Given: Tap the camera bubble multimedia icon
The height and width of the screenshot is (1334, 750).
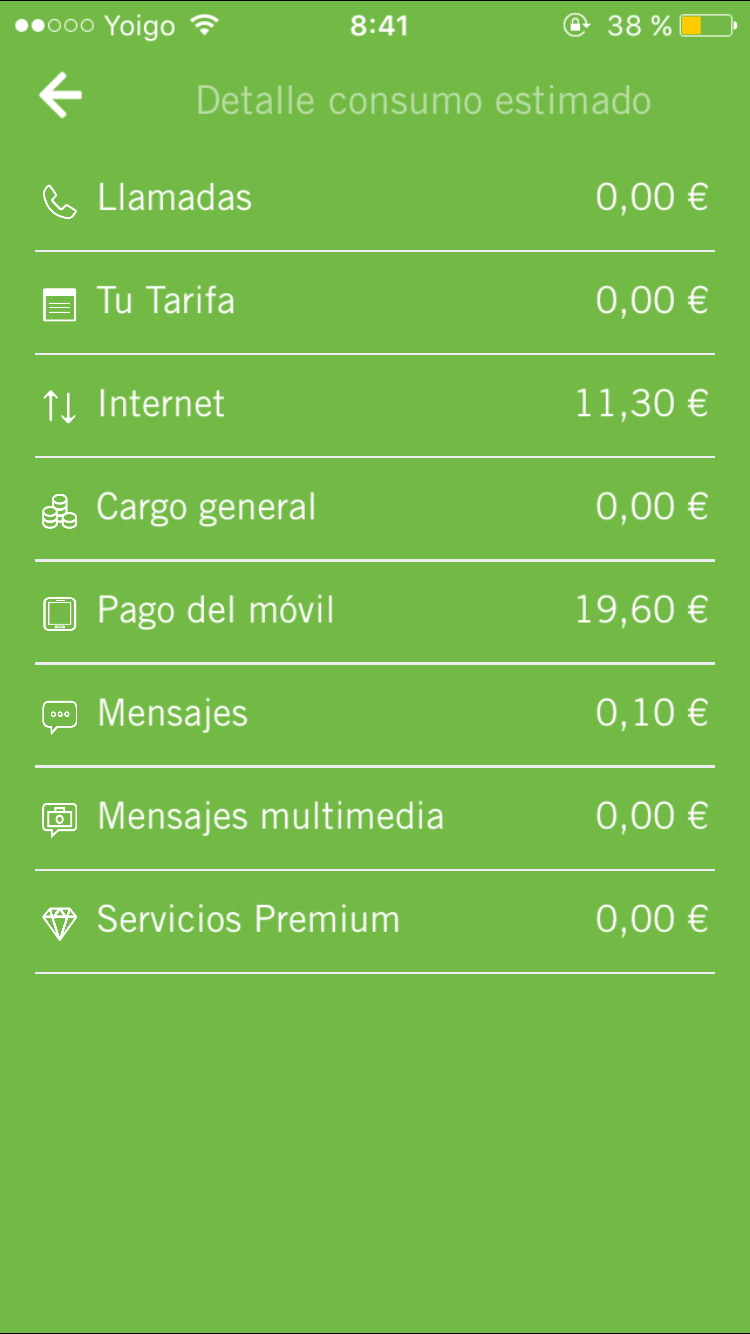Looking at the screenshot, I should pyautogui.click(x=59, y=819).
